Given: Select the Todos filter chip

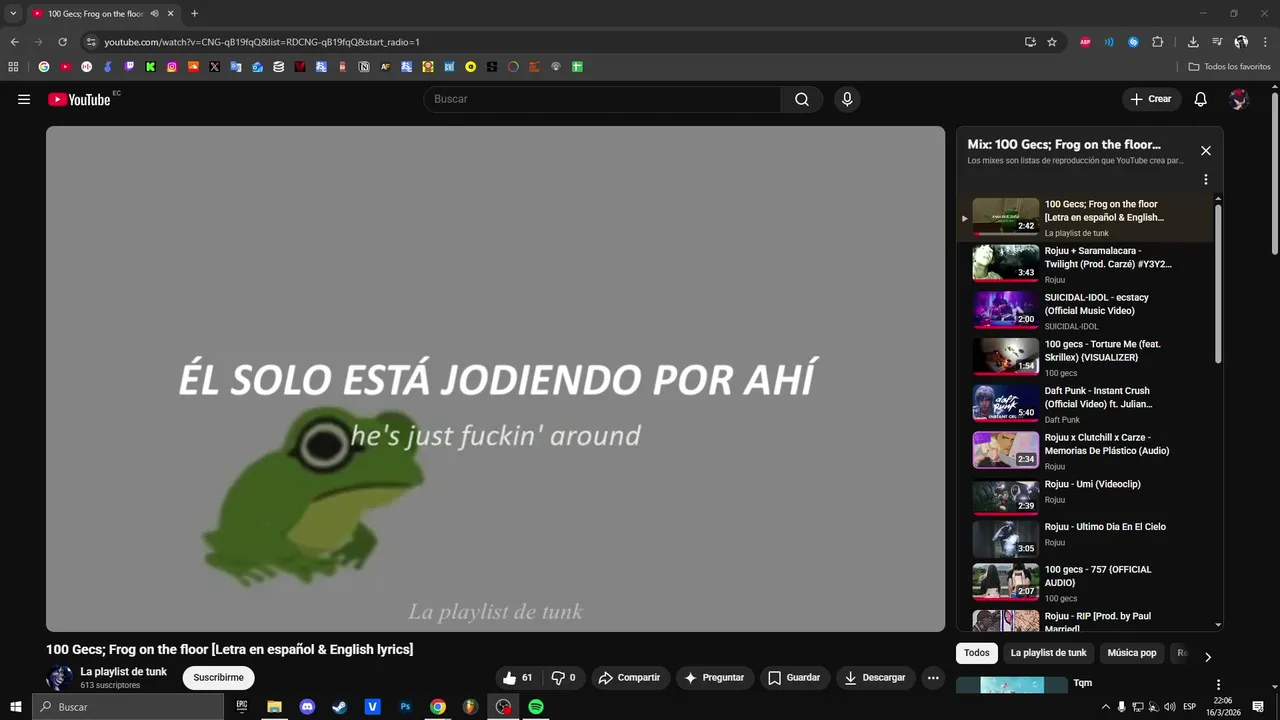Looking at the screenshot, I should tap(977, 653).
